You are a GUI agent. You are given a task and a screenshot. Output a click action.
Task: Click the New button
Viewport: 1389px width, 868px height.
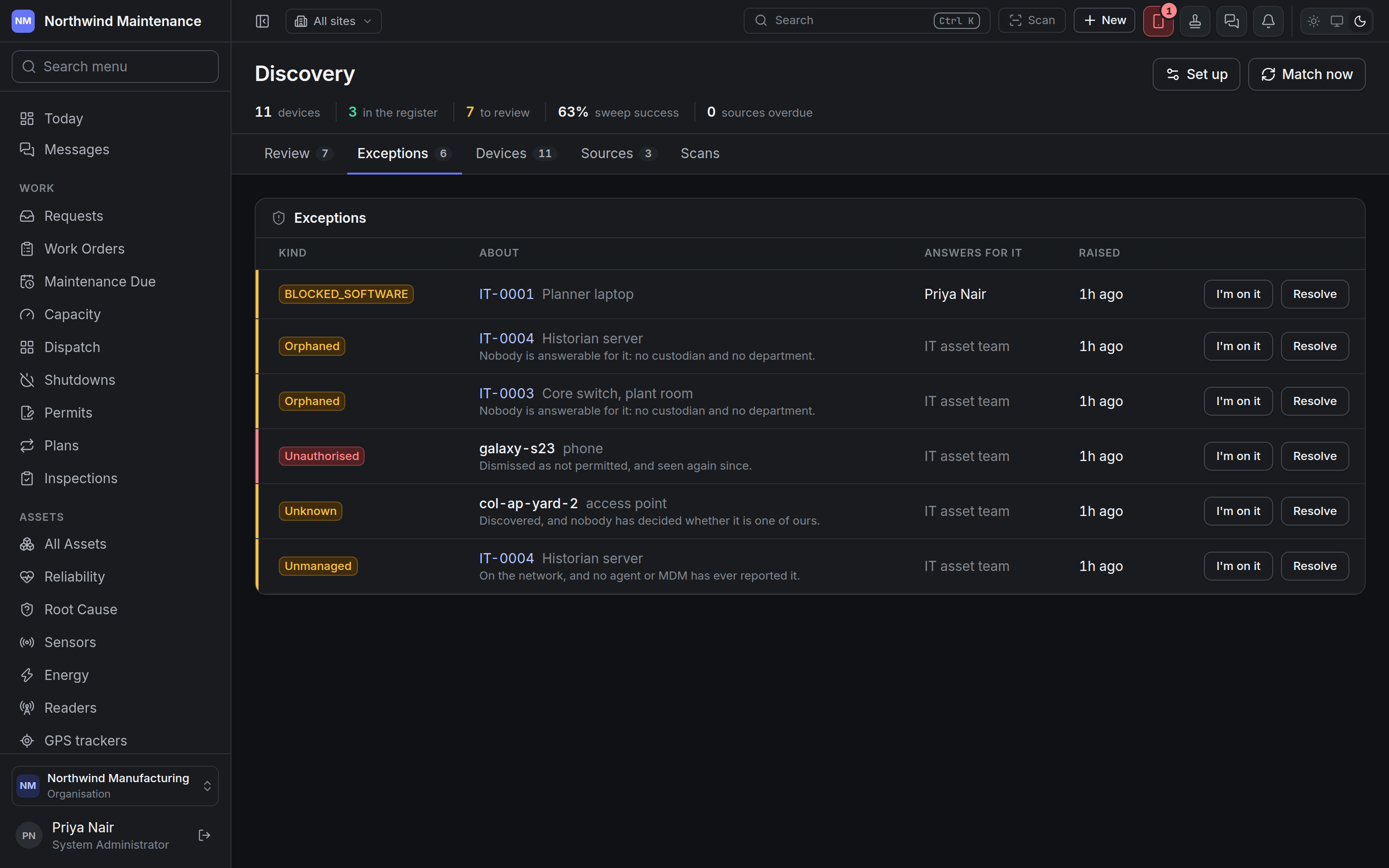click(x=1104, y=20)
